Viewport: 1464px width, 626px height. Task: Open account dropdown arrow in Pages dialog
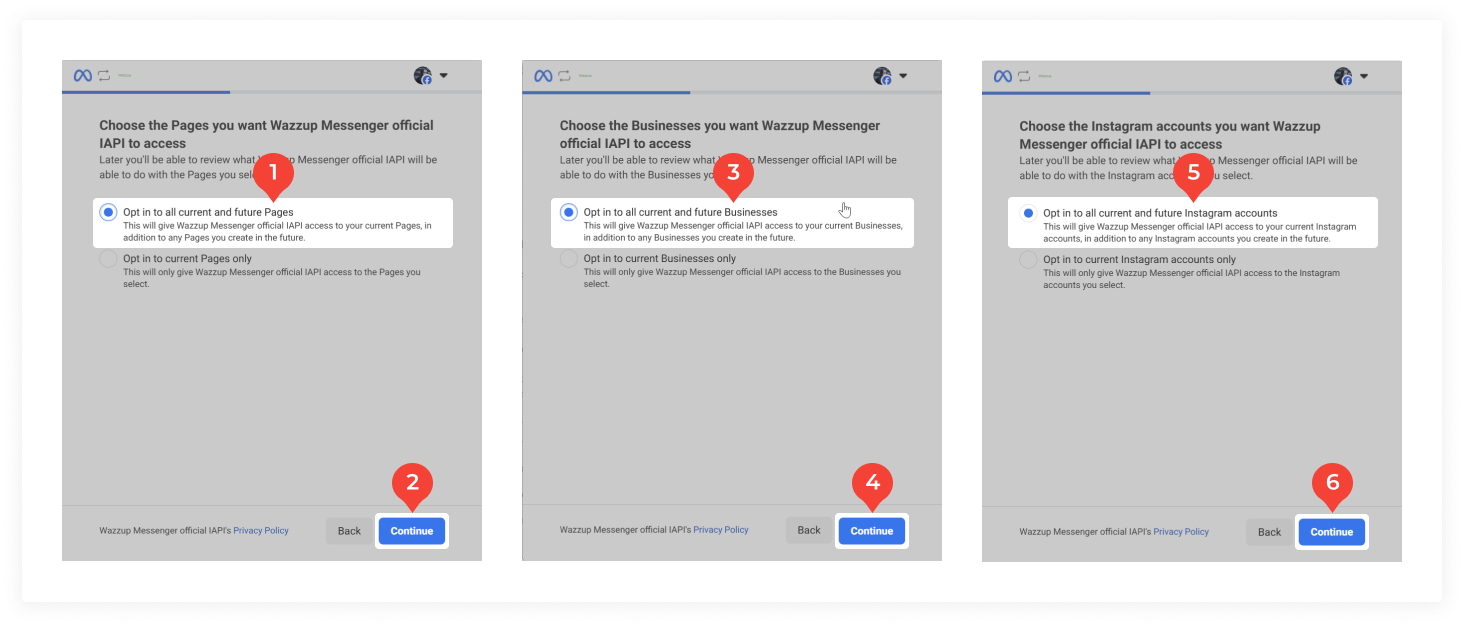click(443, 76)
